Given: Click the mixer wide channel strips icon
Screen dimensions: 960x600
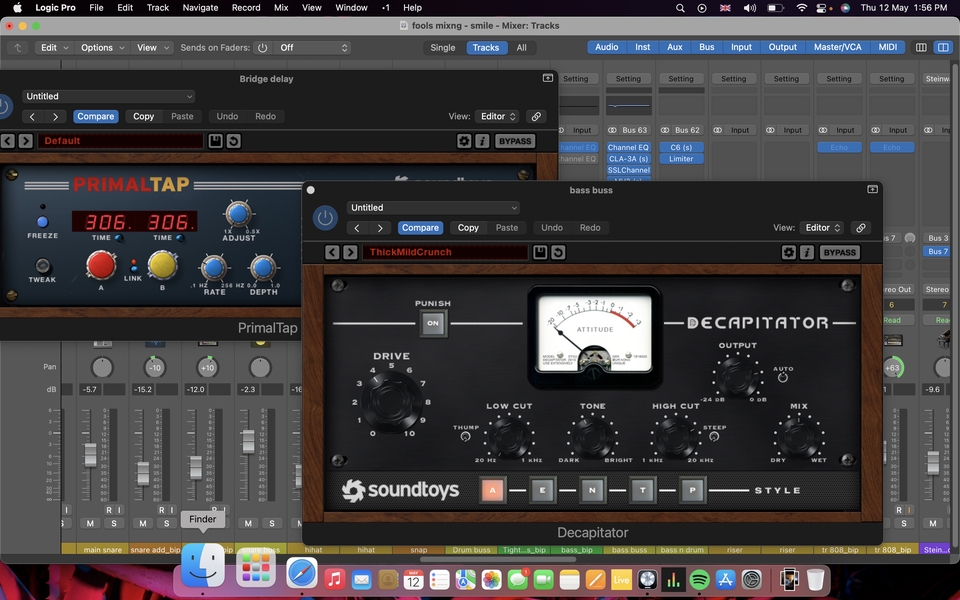Looking at the screenshot, I should click(943, 47).
